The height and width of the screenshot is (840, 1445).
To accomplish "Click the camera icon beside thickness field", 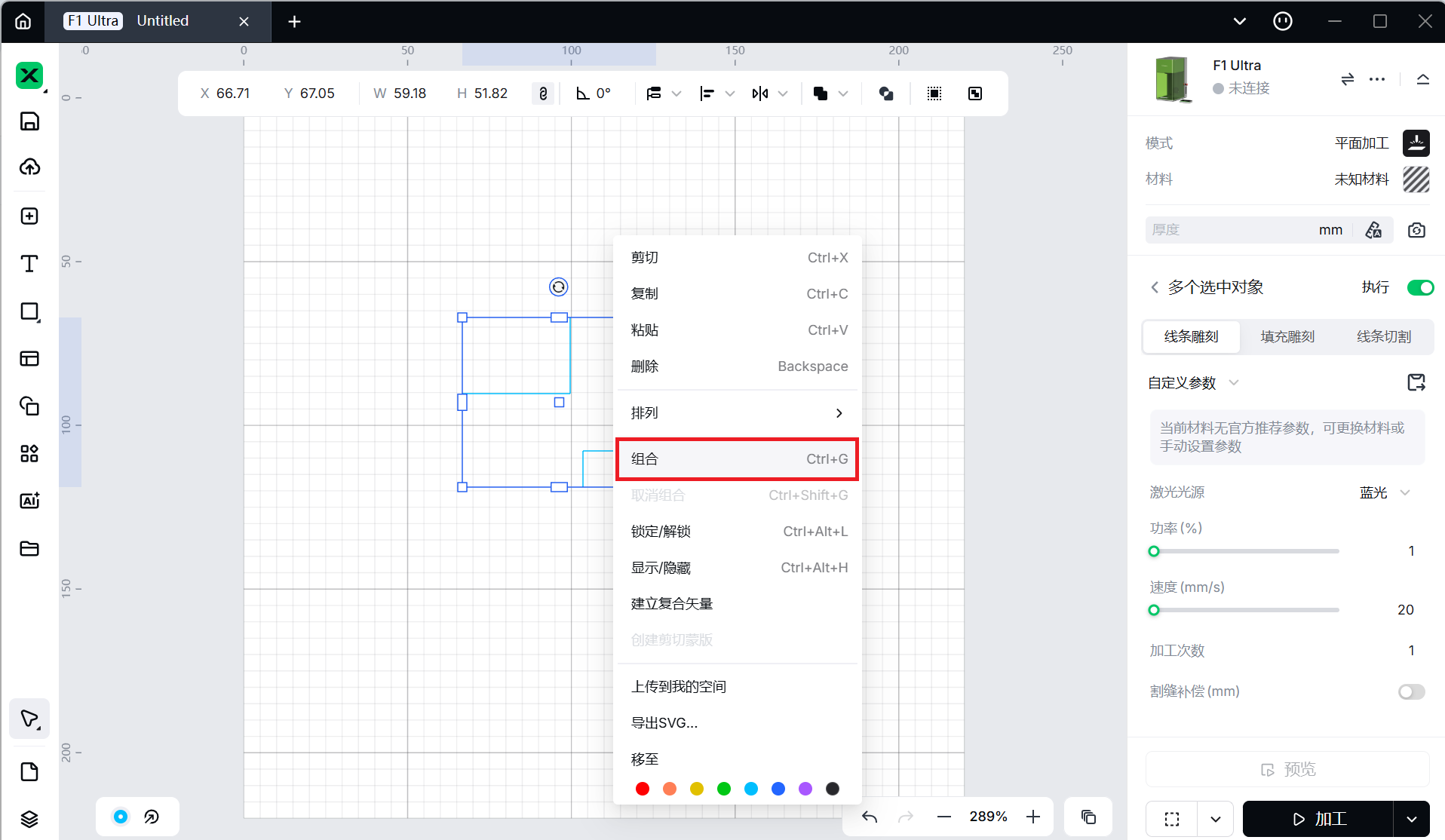I will point(1416,230).
